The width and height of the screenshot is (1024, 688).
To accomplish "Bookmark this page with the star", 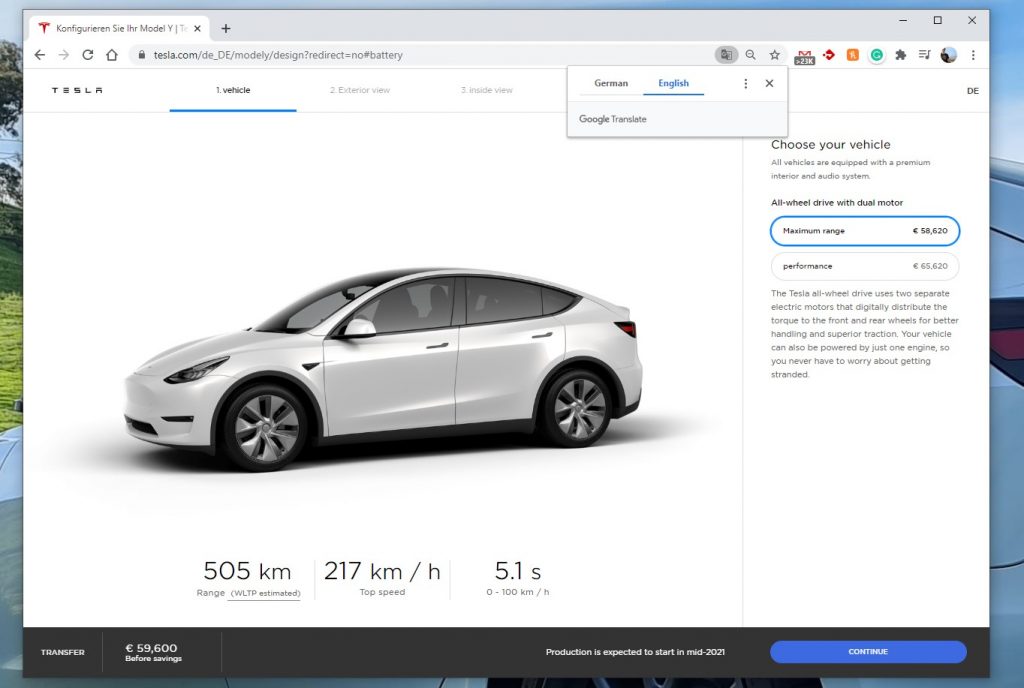I will [x=775, y=55].
